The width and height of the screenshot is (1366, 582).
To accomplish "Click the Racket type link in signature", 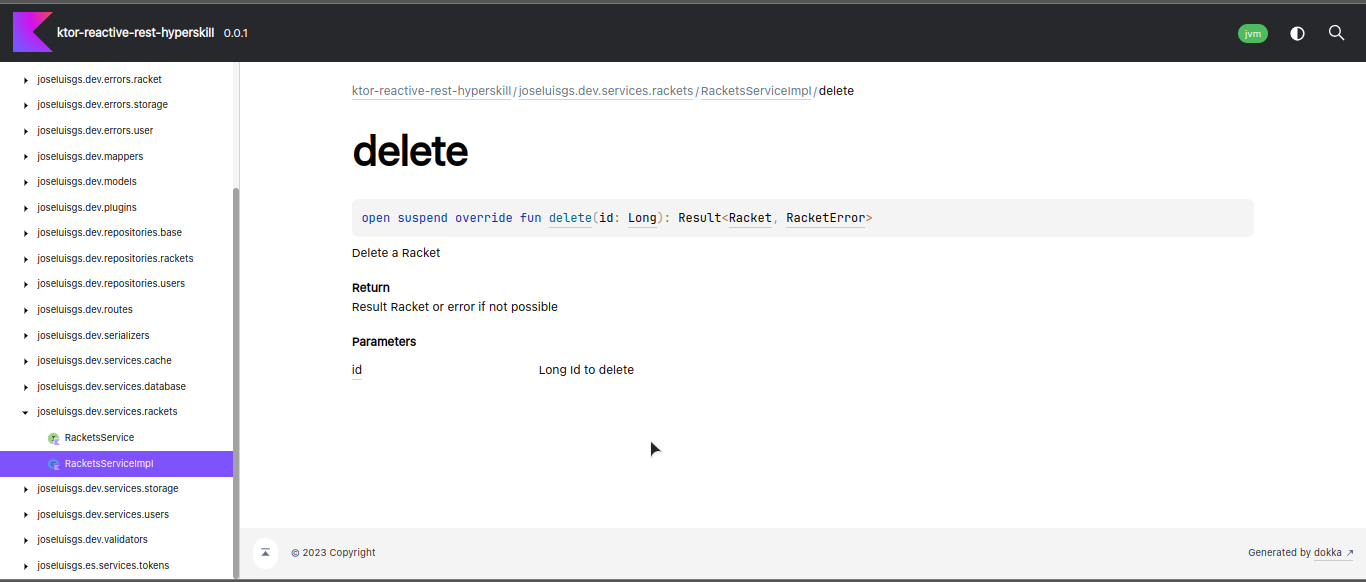I will [x=750, y=218].
